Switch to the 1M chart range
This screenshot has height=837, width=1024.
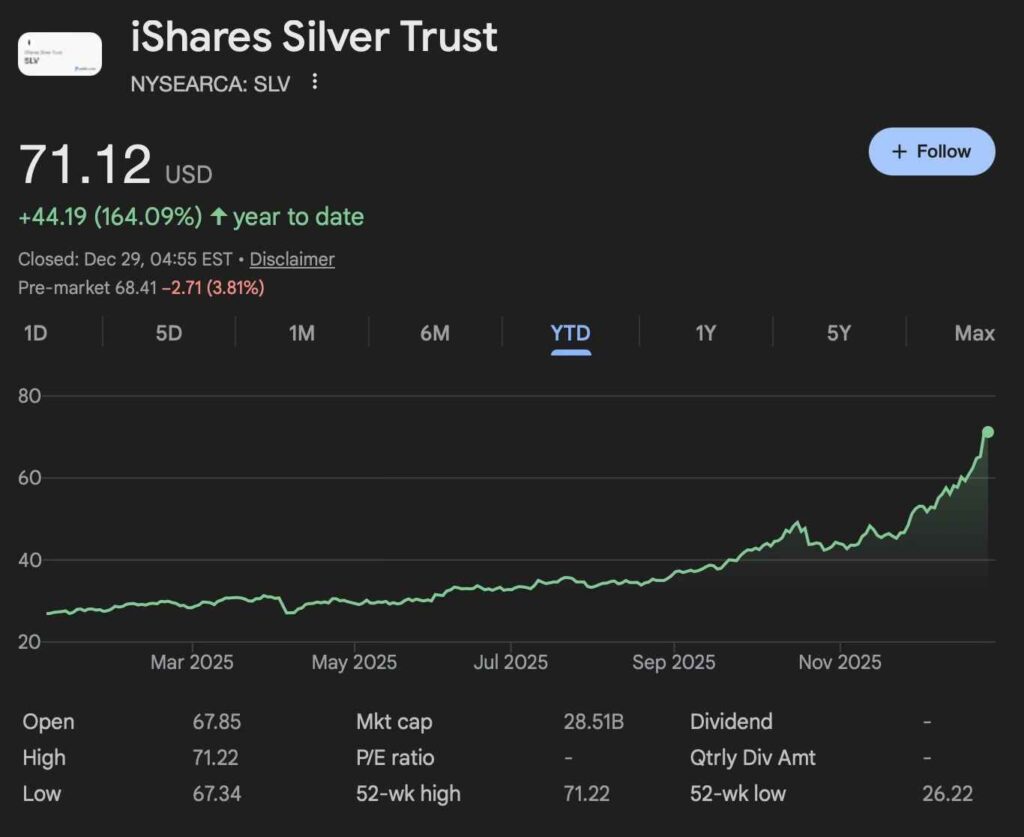pos(302,333)
